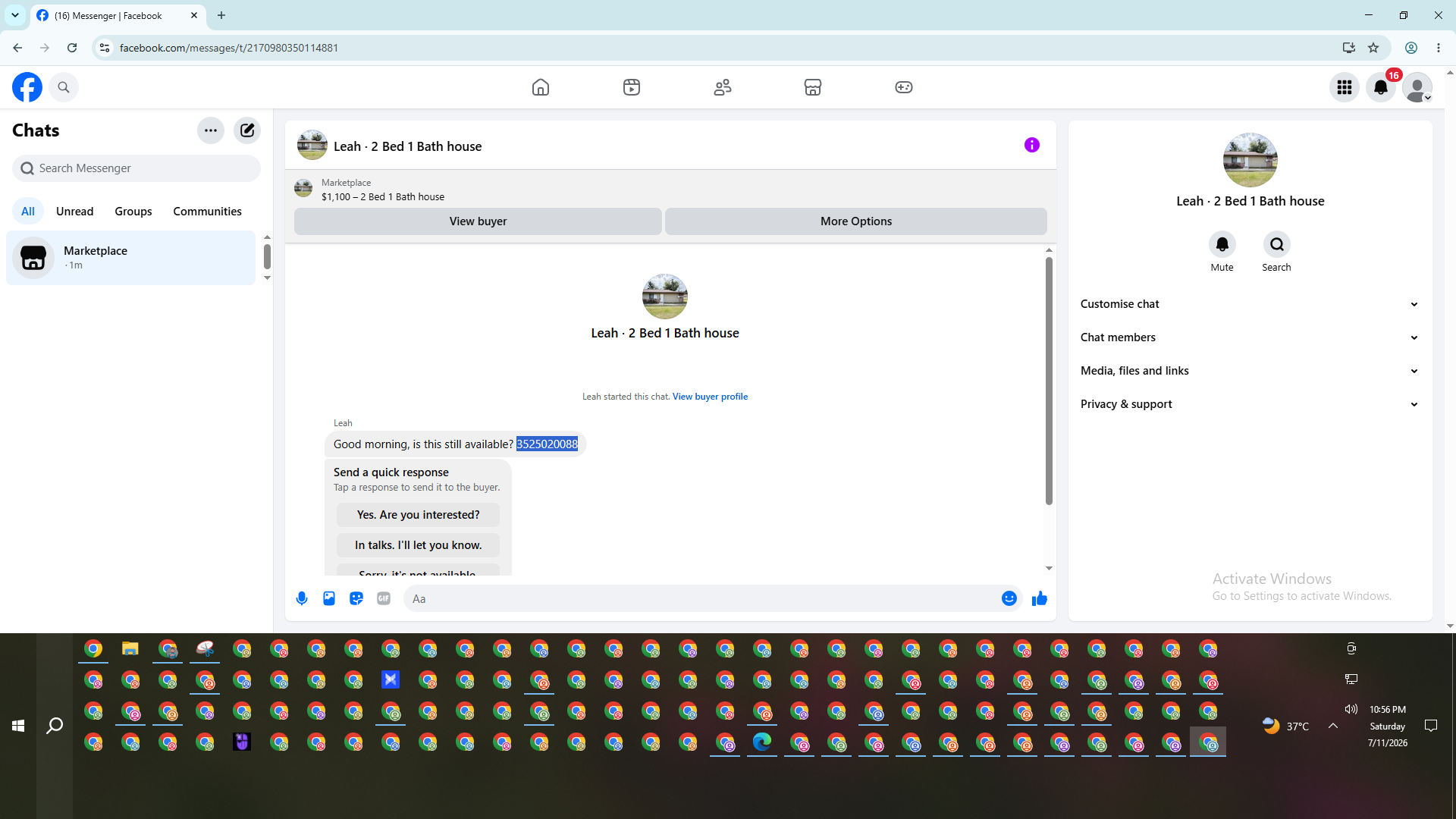The width and height of the screenshot is (1456, 819).
Task: Open the weather widget showing 37°C
Action: pyautogui.click(x=1285, y=726)
